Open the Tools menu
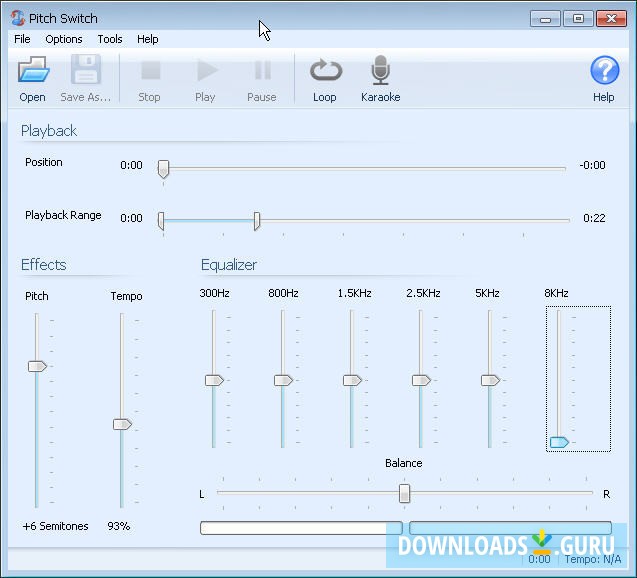Screen dimensions: 637x578 (110, 39)
